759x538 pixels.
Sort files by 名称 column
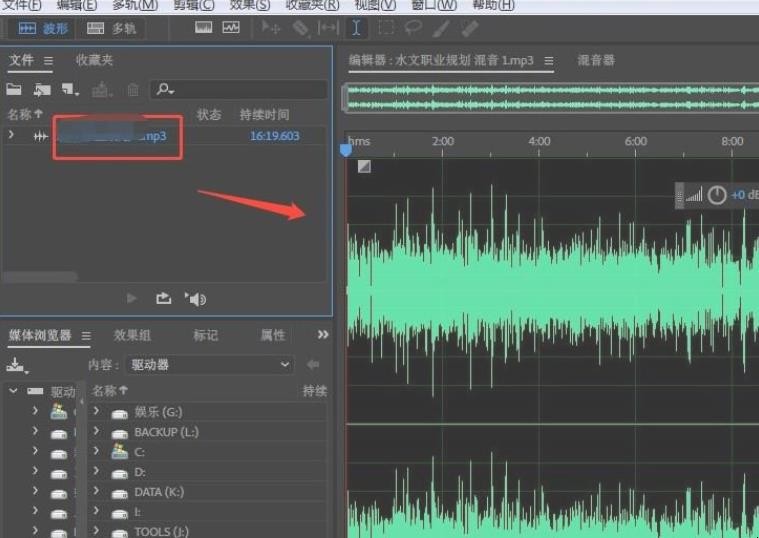point(25,114)
